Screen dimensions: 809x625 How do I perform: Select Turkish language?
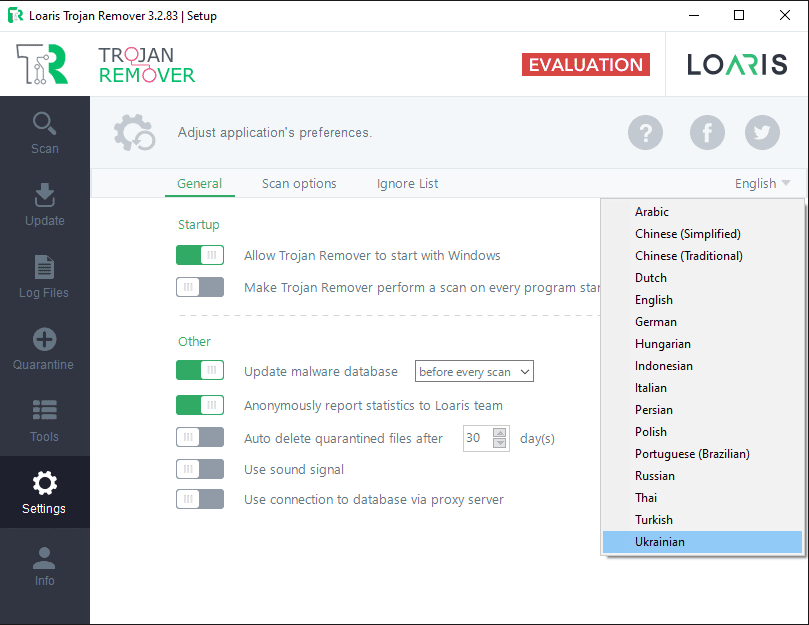click(702, 520)
